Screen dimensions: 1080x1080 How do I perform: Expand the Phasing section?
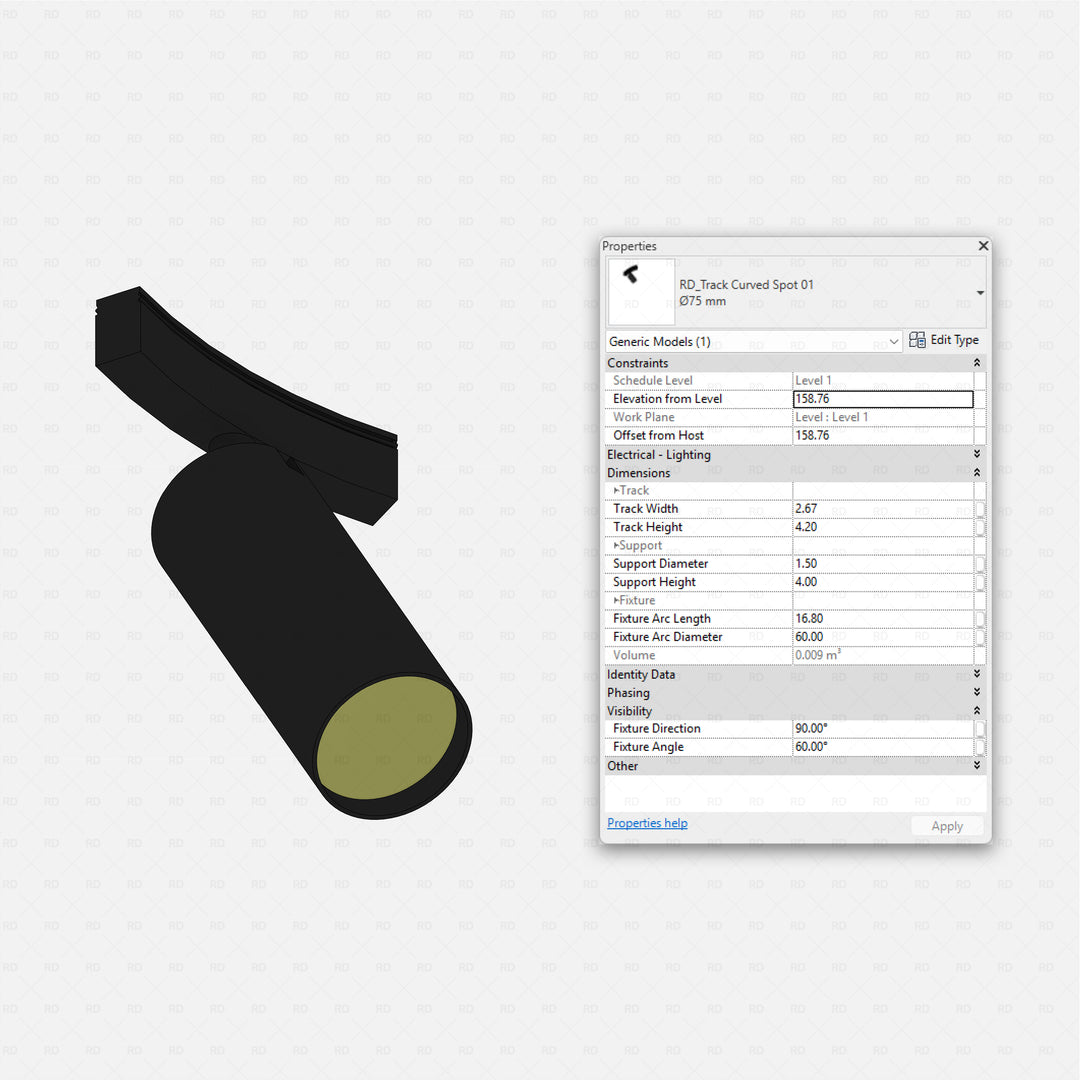point(977,692)
